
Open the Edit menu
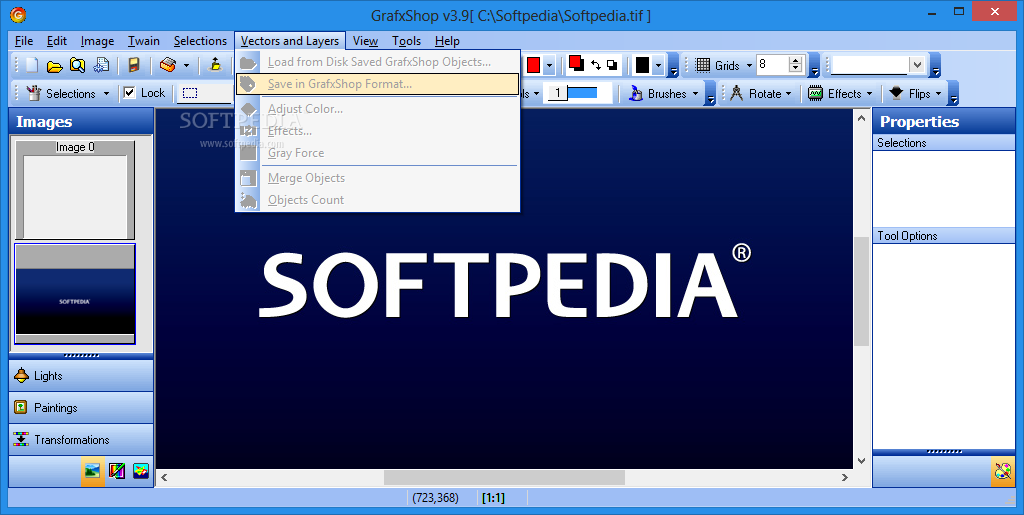pos(57,40)
